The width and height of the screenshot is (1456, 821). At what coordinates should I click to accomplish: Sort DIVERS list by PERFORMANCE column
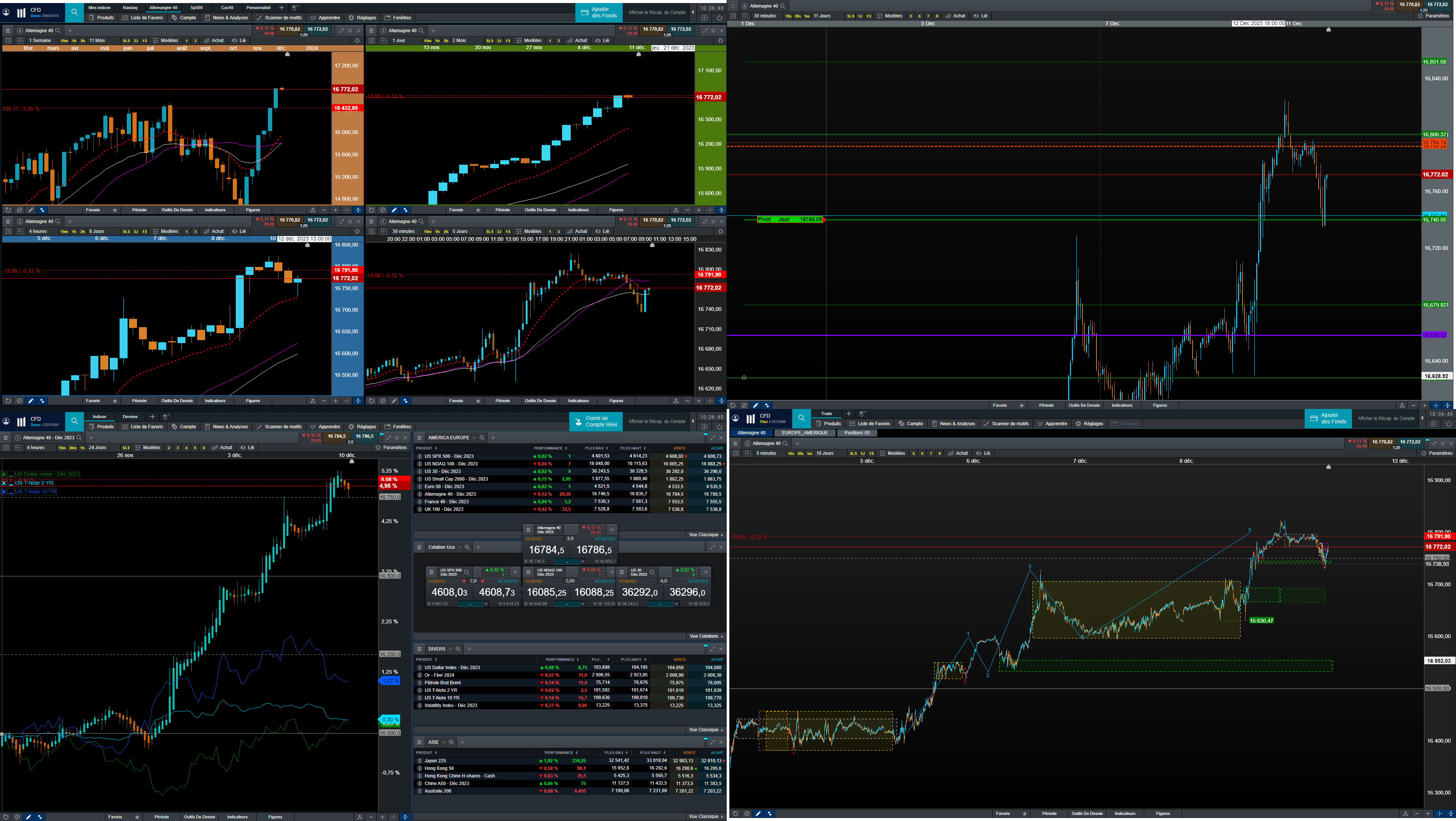(x=559, y=659)
